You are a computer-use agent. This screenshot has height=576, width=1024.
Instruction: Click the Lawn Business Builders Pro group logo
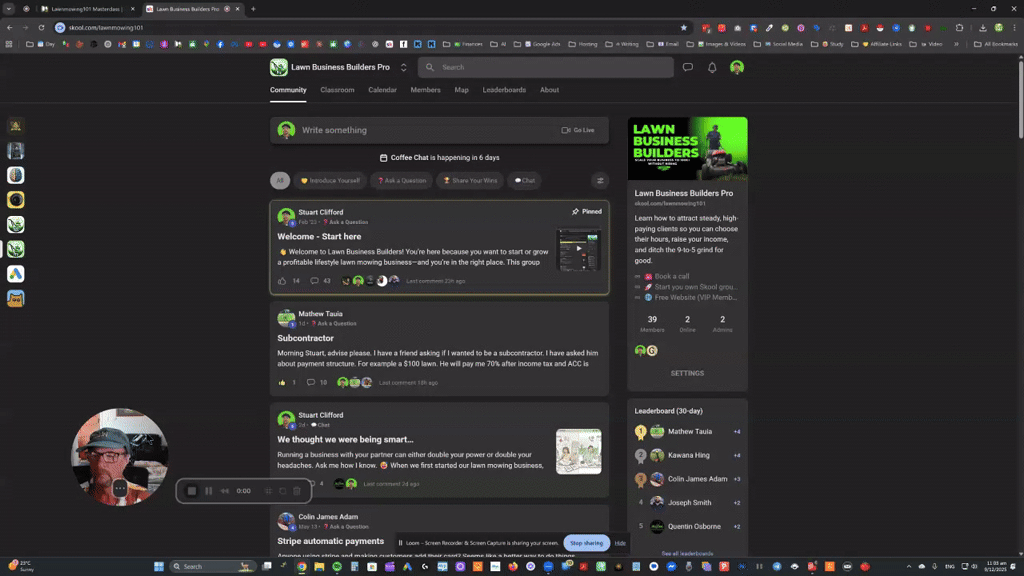pos(279,67)
